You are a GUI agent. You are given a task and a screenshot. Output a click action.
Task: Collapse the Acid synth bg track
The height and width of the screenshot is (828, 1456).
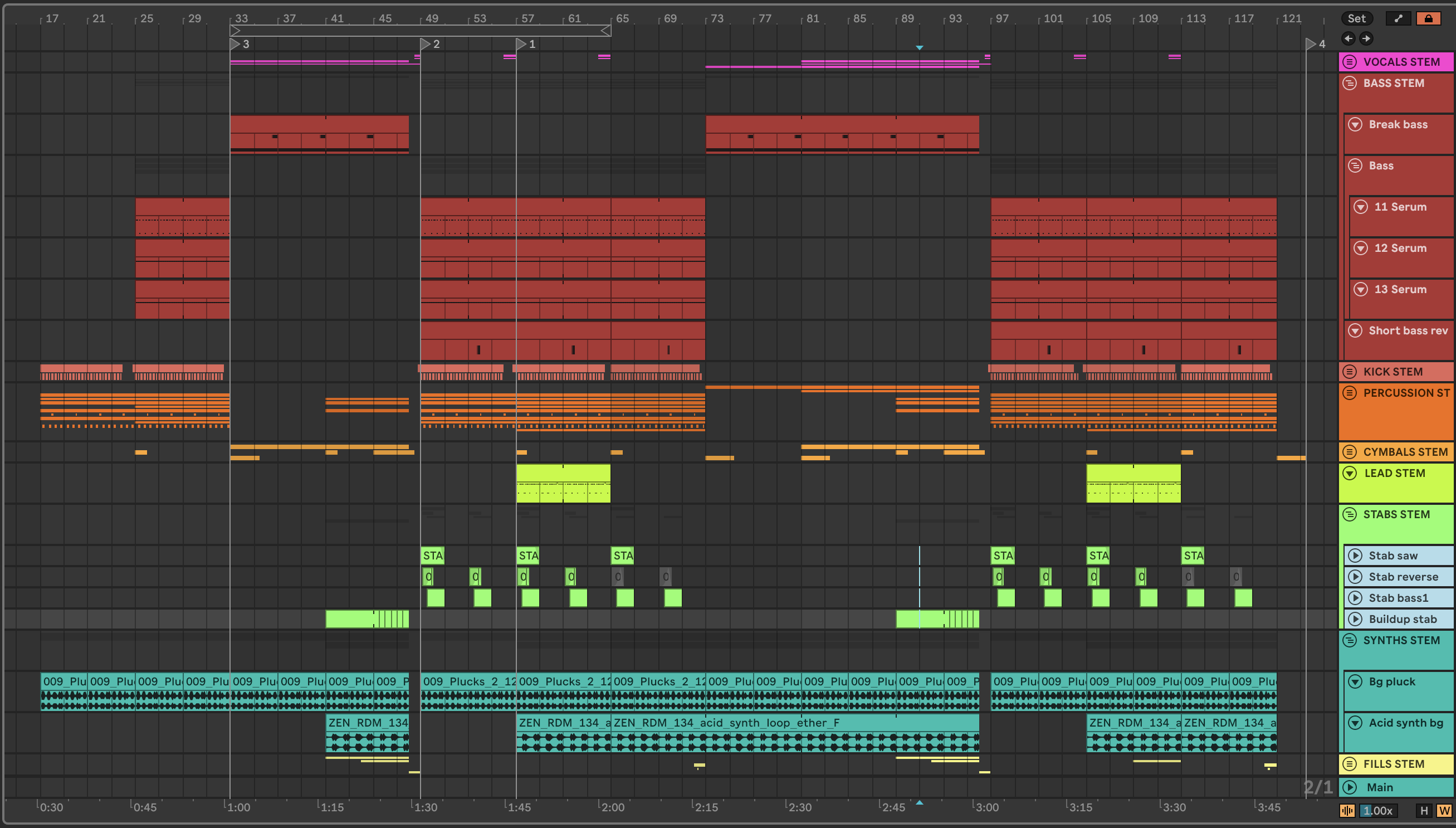tap(1355, 723)
